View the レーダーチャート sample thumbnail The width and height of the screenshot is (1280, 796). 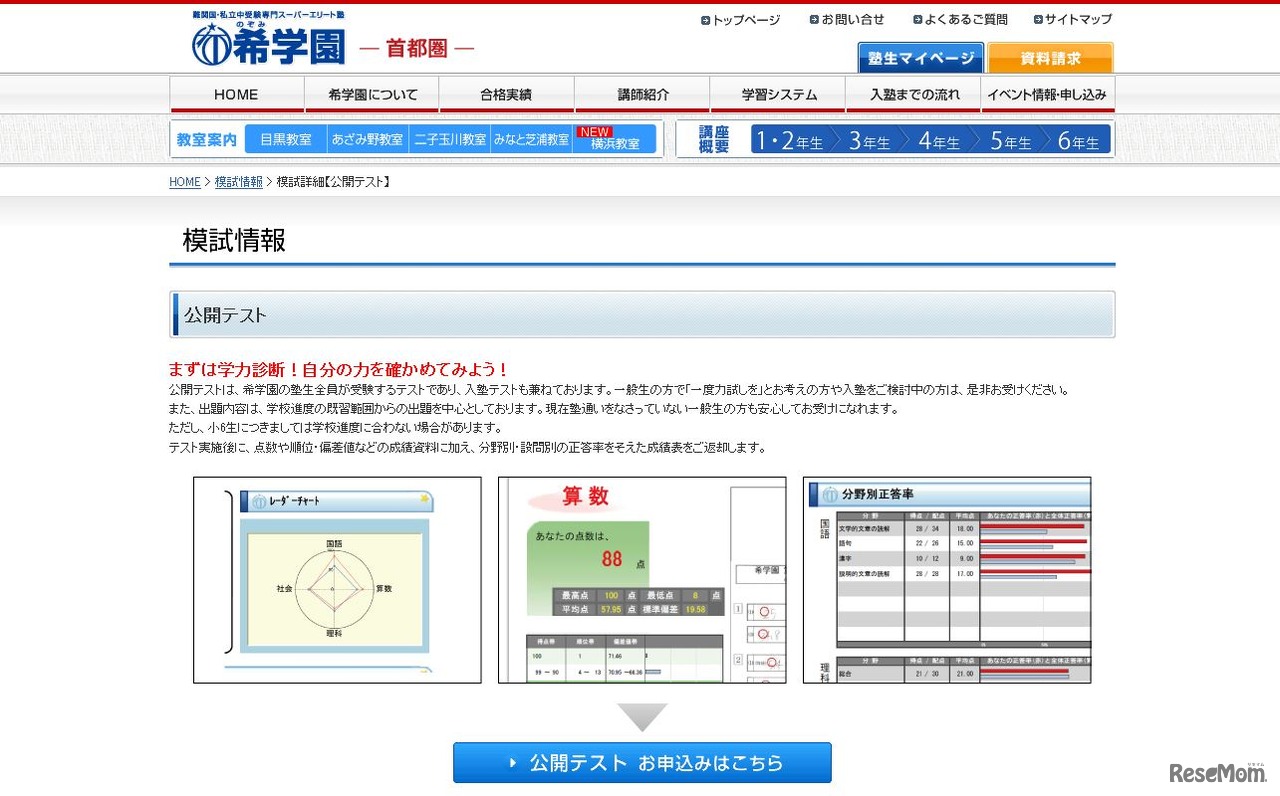(337, 580)
